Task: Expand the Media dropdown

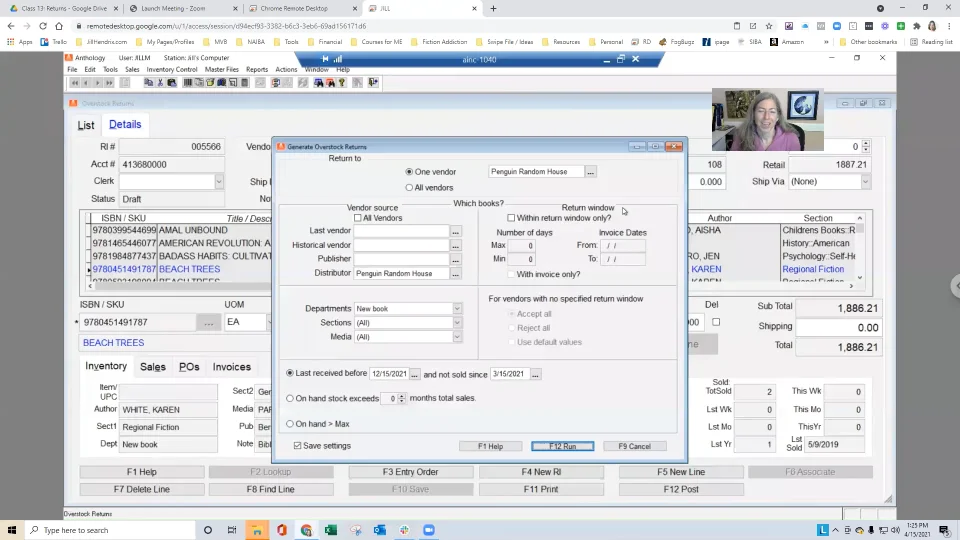Action: point(457,337)
